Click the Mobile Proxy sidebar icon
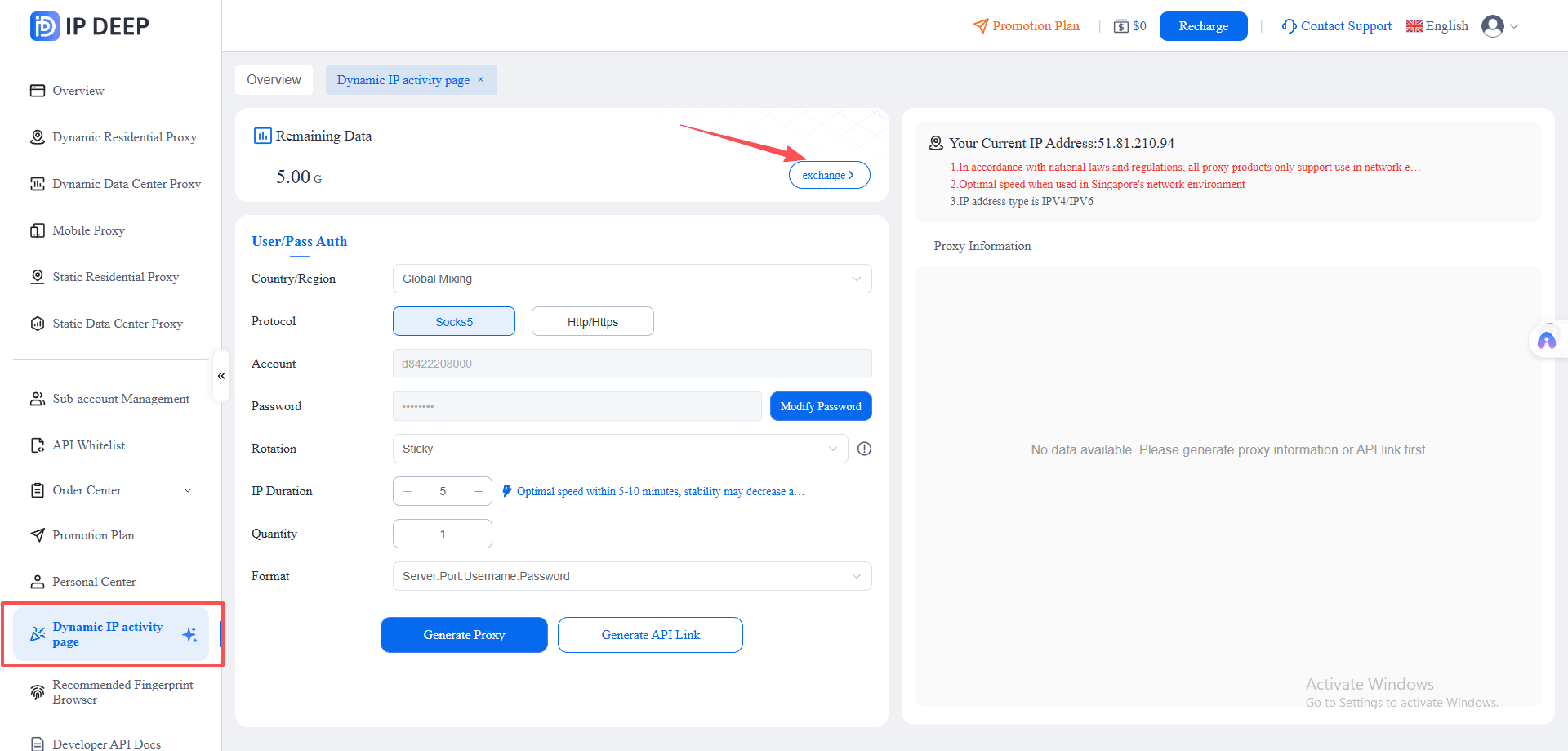Viewport: 1568px width, 751px height. pyautogui.click(x=38, y=230)
